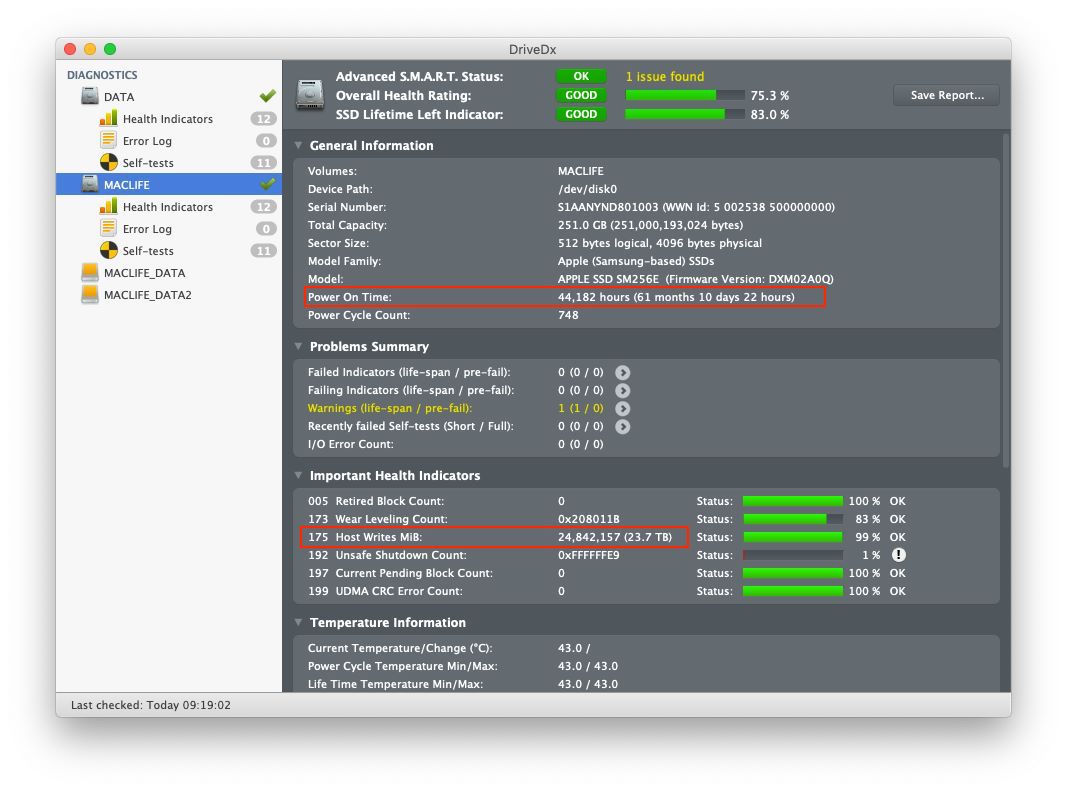Click Health Indicators bar-chart icon under DATA
This screenshot has height=791, width=1067.
tap(108, 119)
